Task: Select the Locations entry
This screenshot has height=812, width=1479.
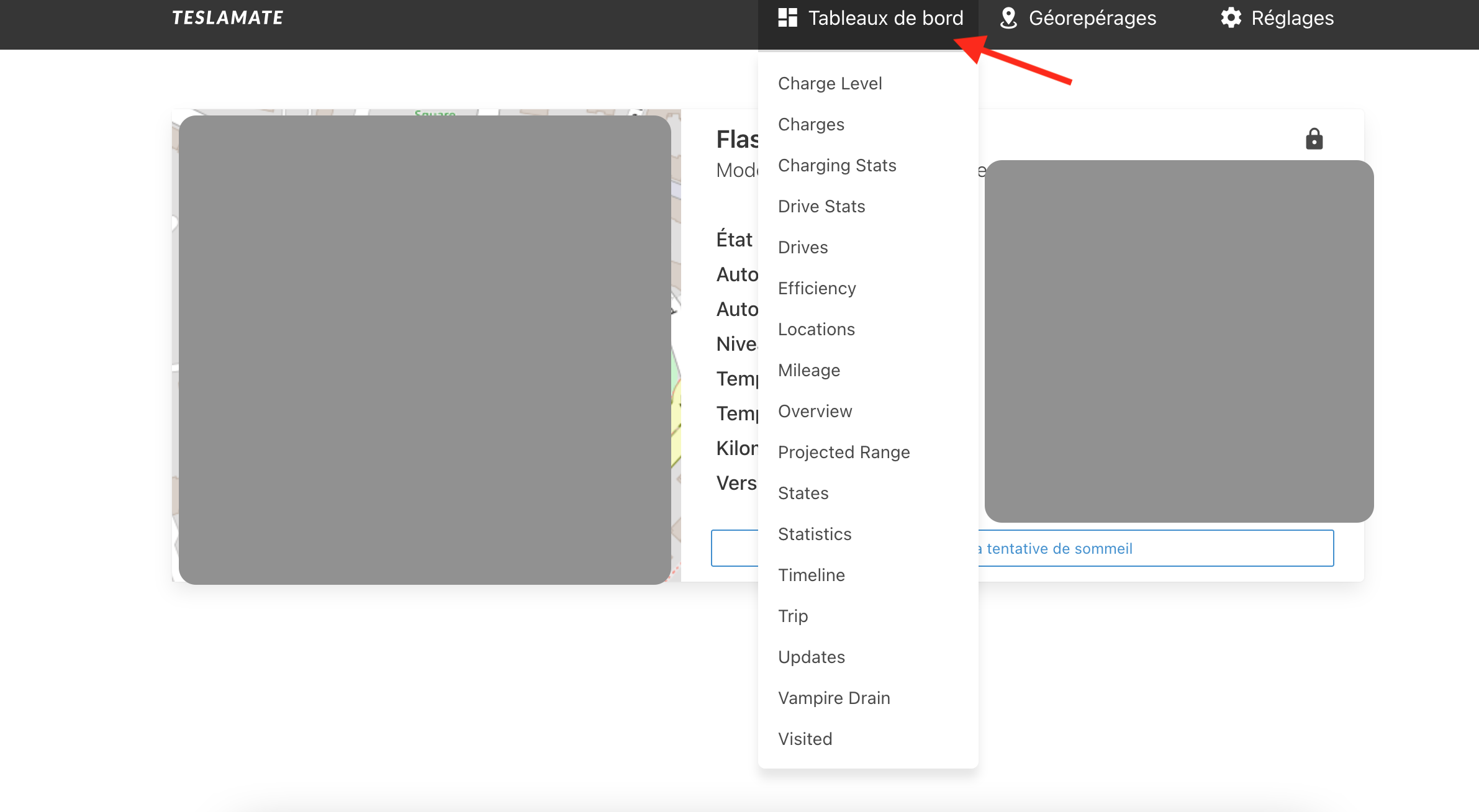Action: (816, 329)
